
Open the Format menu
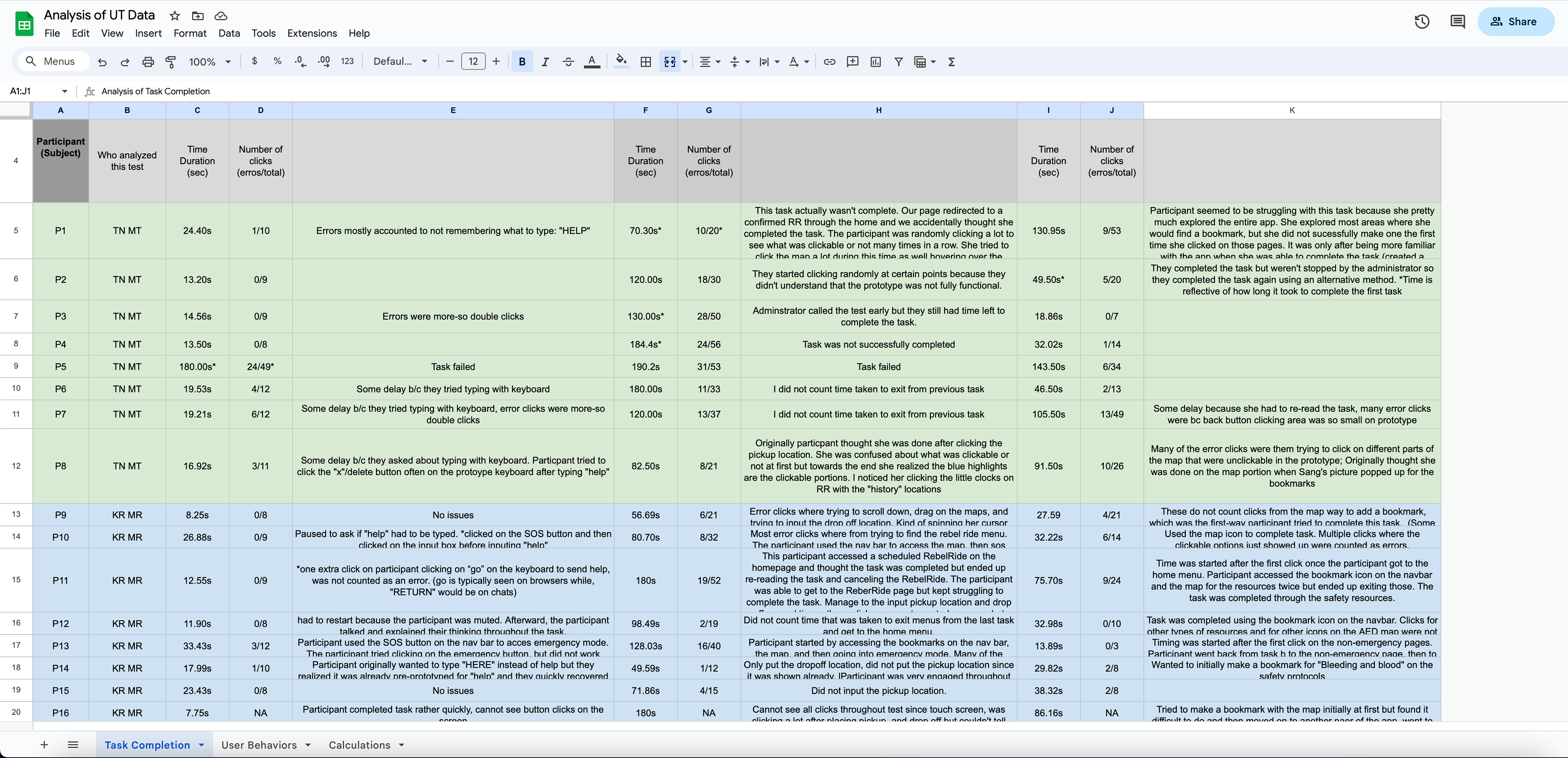[x=190, y=33]
